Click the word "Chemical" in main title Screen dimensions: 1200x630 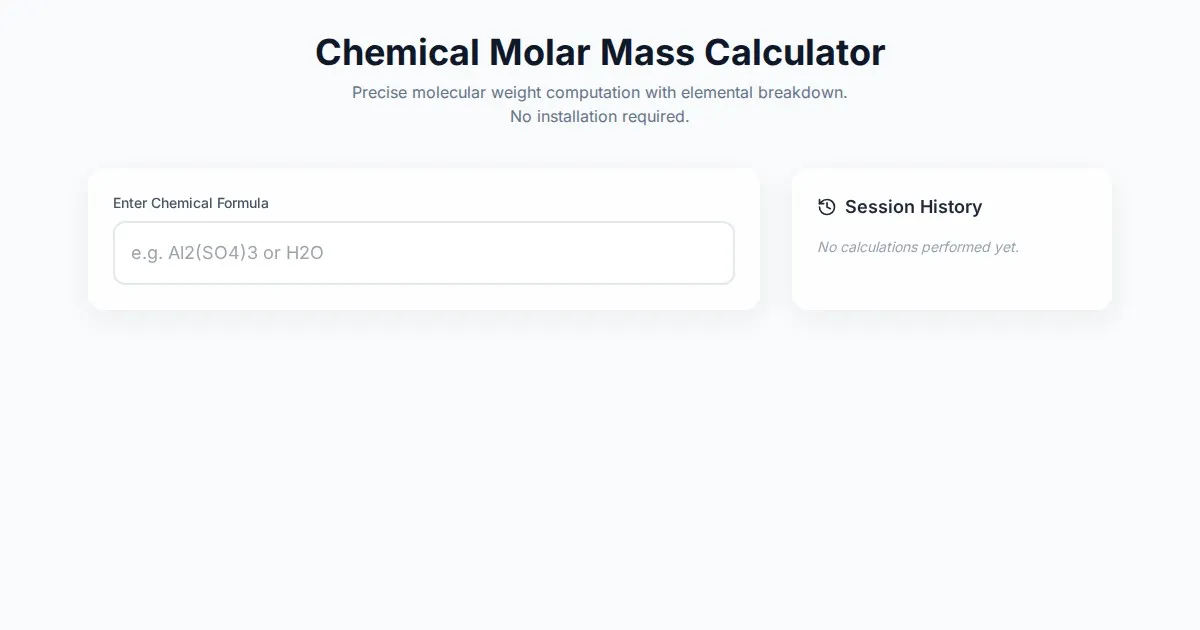396,52
